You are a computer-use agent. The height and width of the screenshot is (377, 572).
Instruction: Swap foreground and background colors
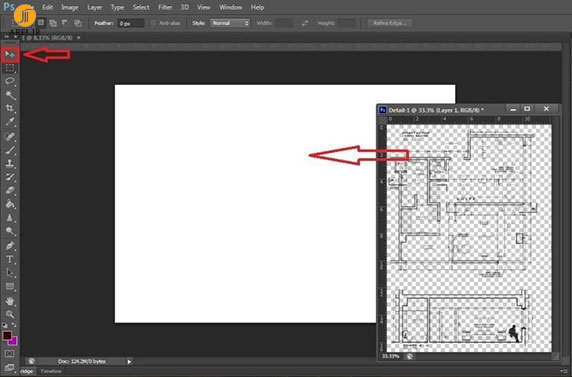pos(14,325)
